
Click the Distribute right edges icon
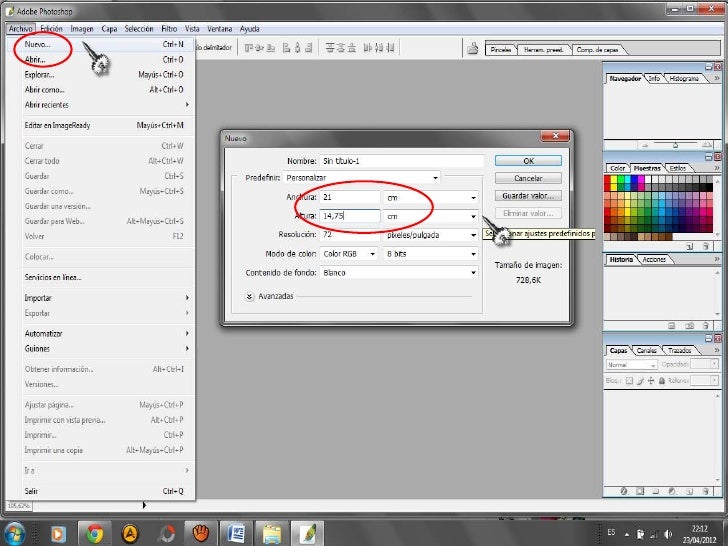click(390, 48)
